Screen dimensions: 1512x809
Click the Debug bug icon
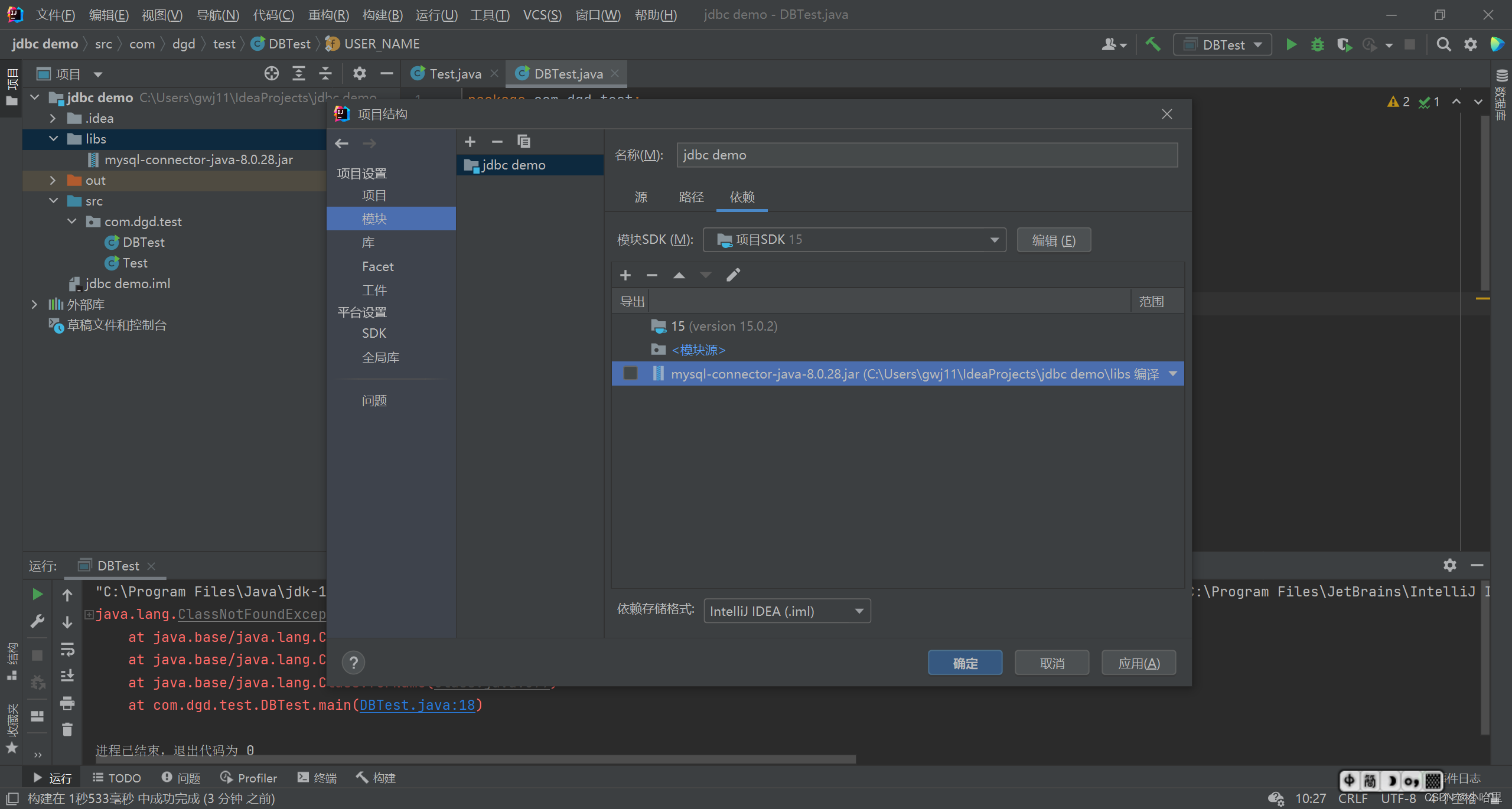[x=1317, y=45]
